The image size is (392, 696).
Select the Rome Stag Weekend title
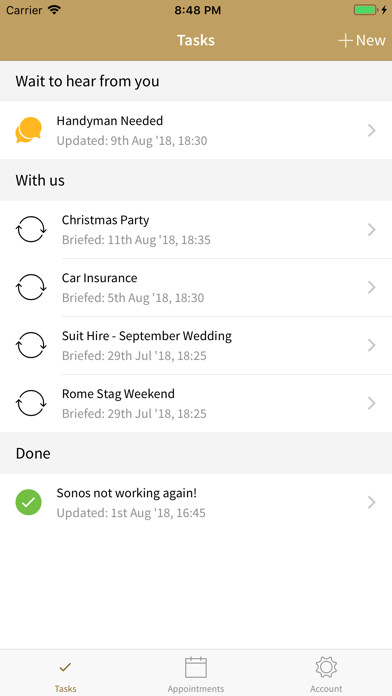(118, 394)
